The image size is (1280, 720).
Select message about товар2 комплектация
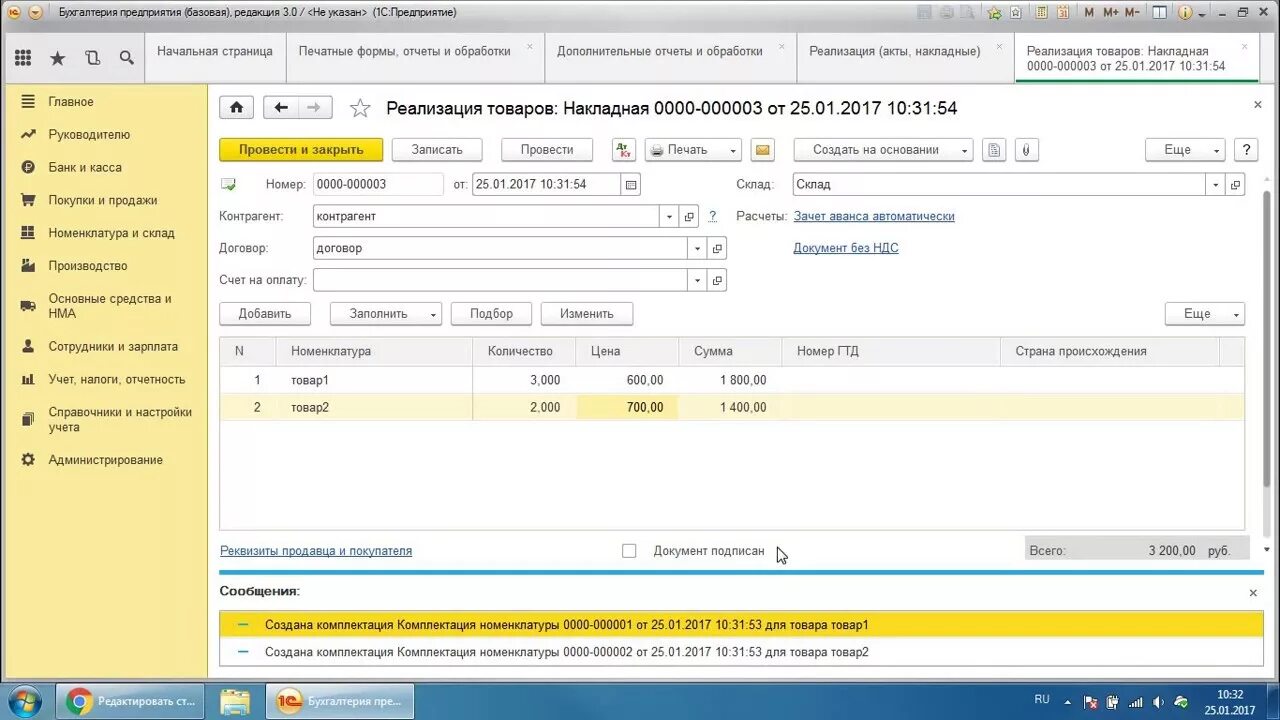(x=741, y=652)
